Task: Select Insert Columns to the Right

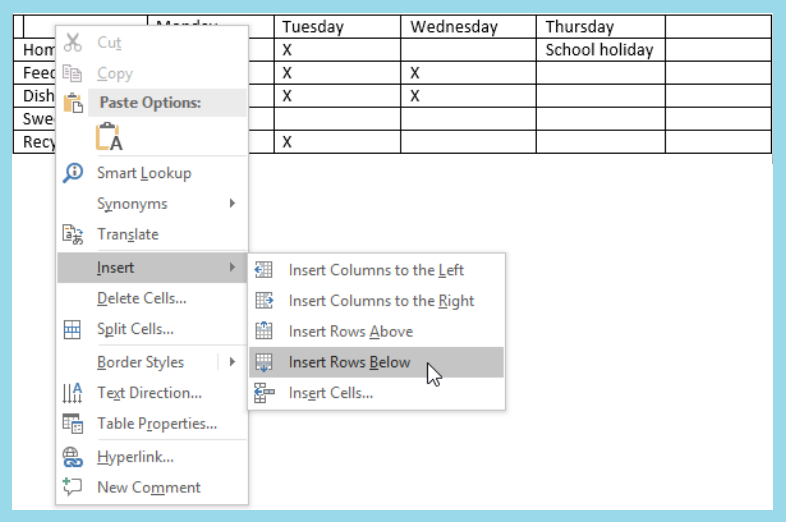Action: coord(381,300)
